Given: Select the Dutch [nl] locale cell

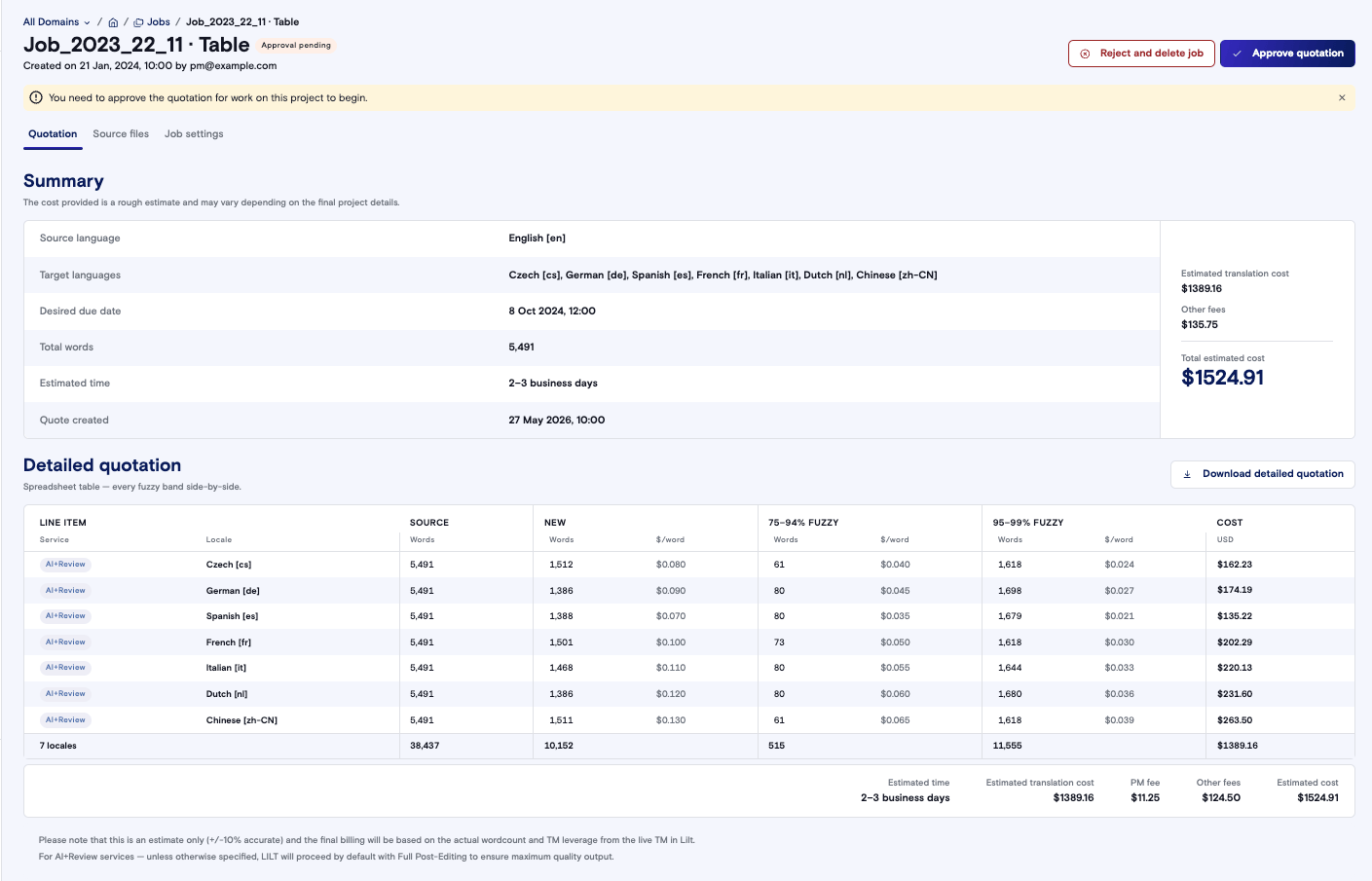Looking at the screenshot, I should pyautogui.click(x=227, y=694).
